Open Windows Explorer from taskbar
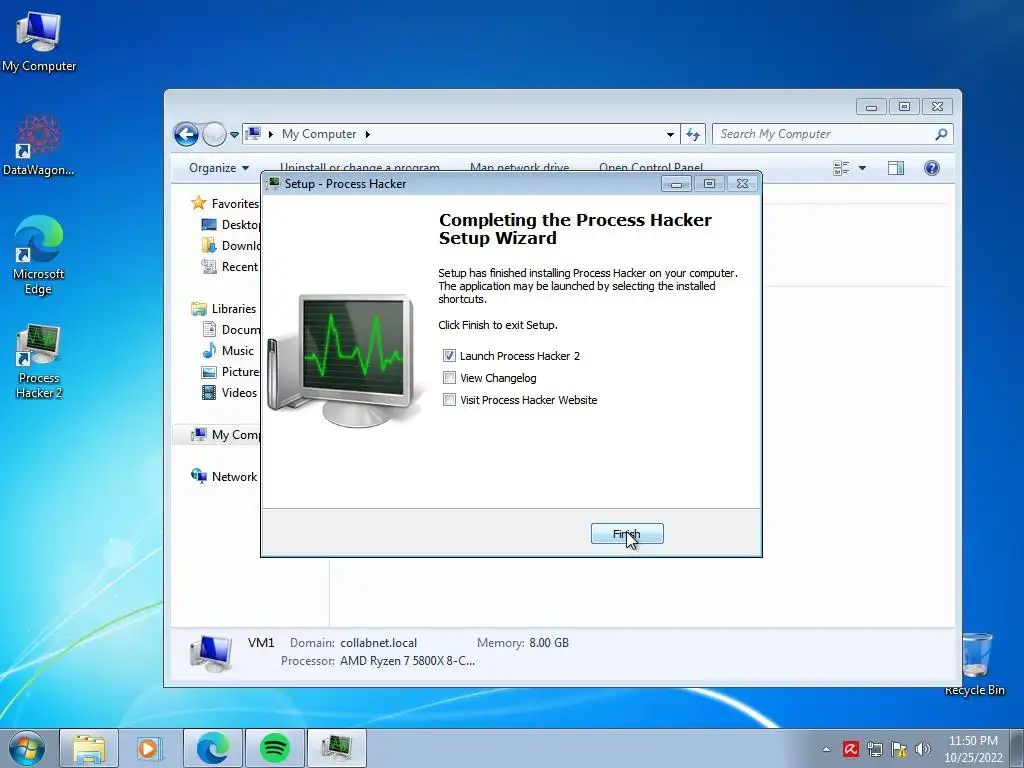This screenshot has width=1024, height=768. pyautogui.click(x=89, y=748)
